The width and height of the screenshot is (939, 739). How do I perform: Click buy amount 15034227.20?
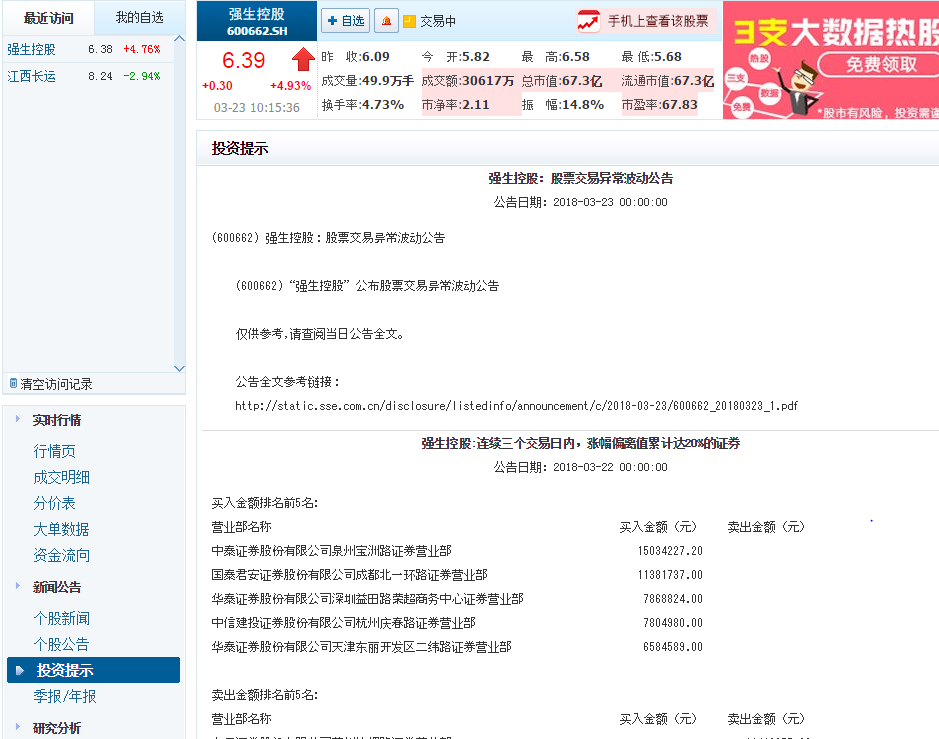click(x=670, y=551)
